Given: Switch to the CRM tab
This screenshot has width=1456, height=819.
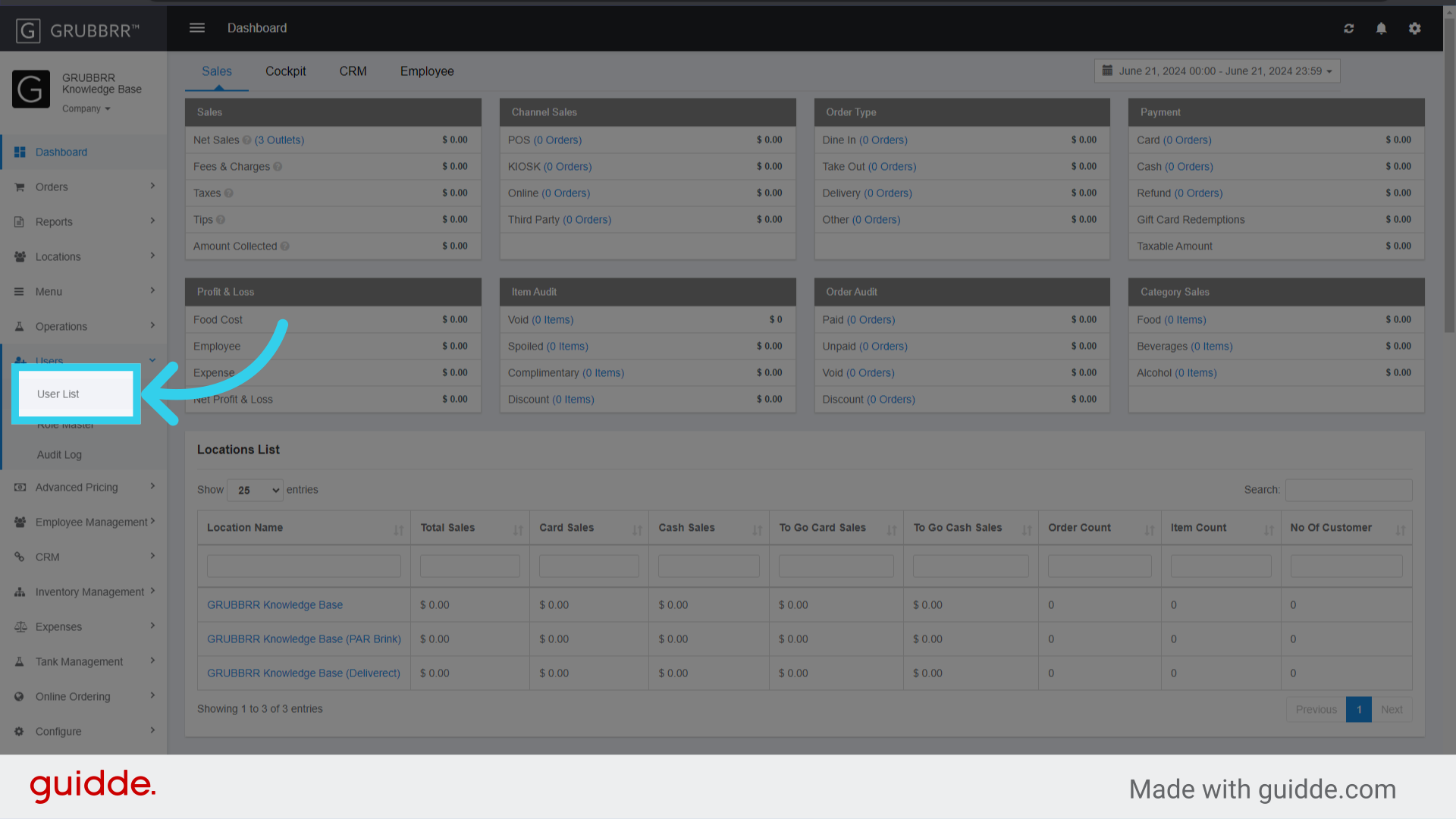Looking at the screenshot, I should click(x=353, y=71).
